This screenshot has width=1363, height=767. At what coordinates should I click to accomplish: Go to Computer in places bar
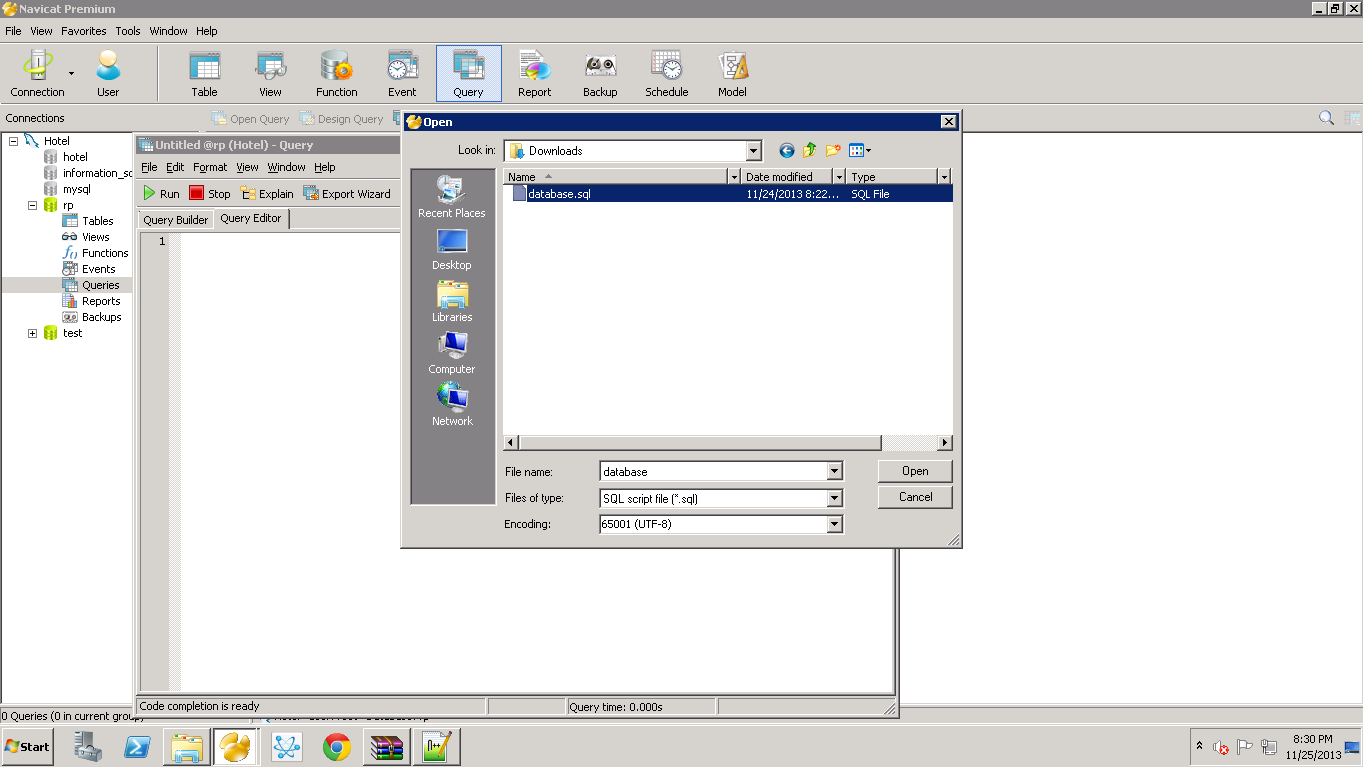click(452, 353)
